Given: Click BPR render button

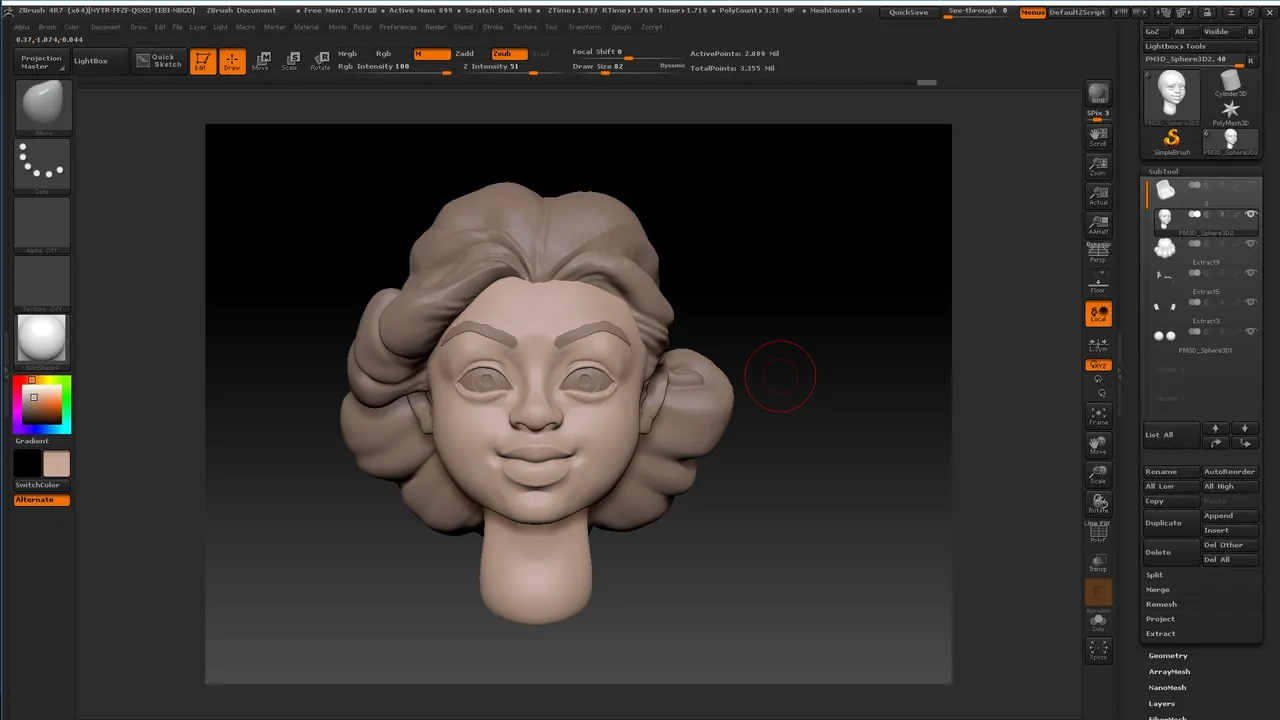Looking at the screenshot, I should pos(1098,94).
